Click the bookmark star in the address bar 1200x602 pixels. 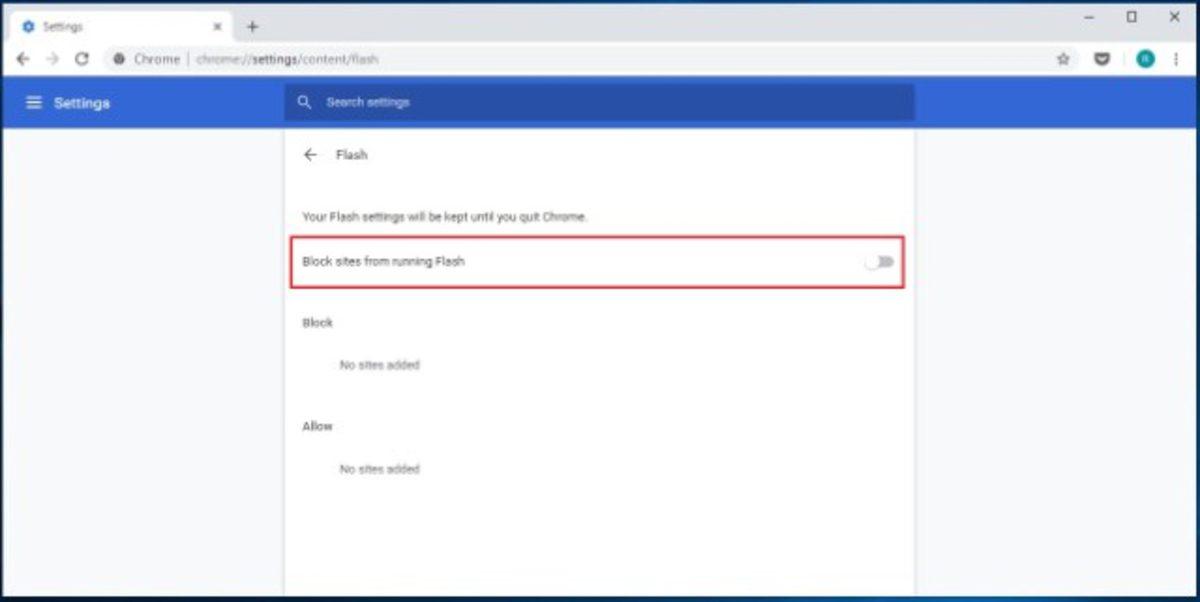[x=1062, y=59]
